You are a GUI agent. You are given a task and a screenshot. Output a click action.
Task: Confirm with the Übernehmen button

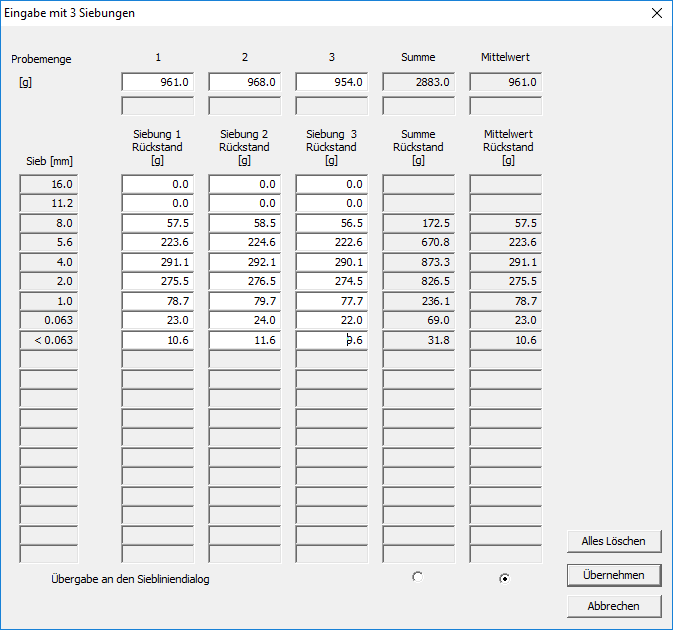614,575
